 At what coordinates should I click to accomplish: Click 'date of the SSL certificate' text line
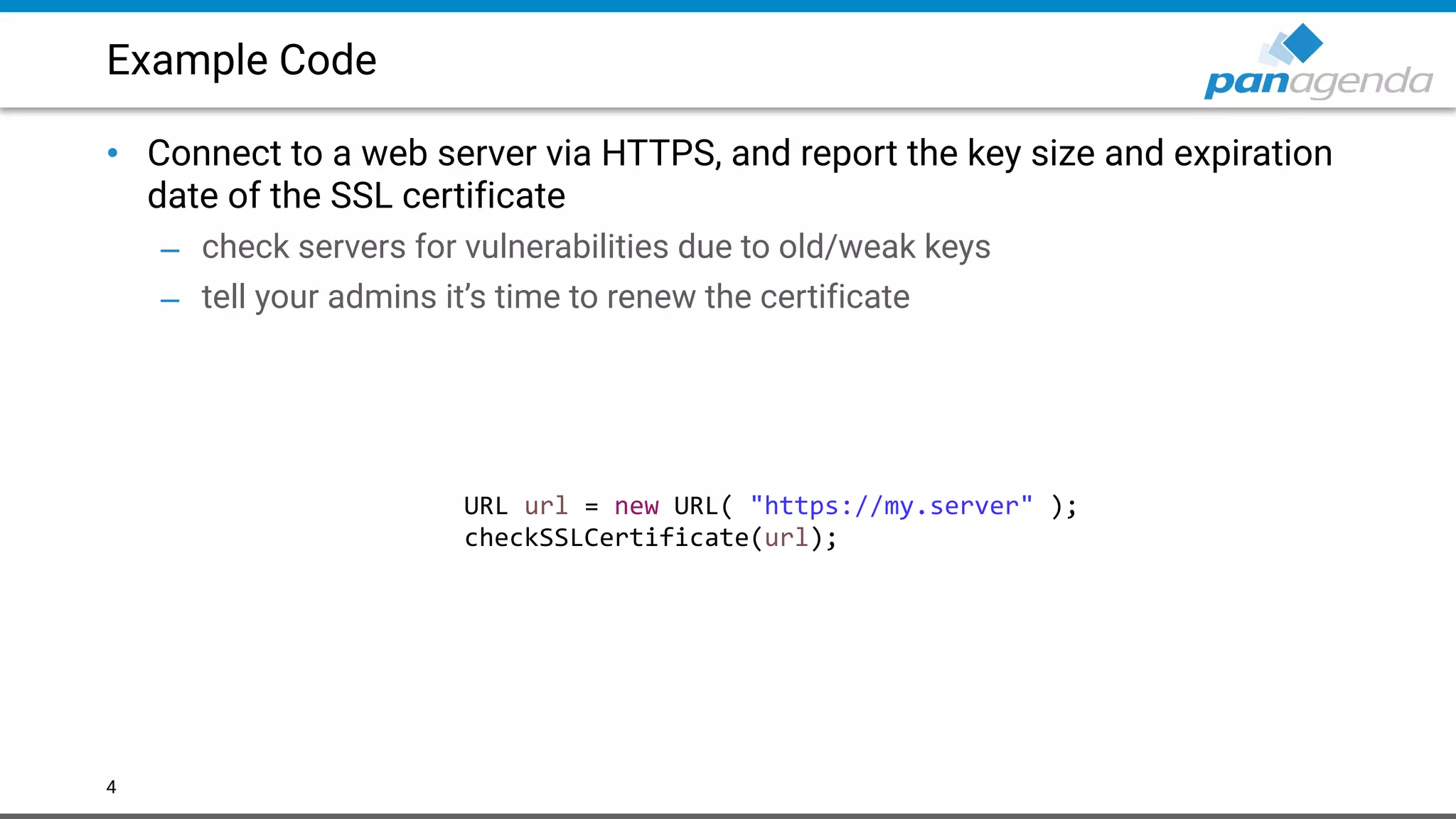pos(356,196)
